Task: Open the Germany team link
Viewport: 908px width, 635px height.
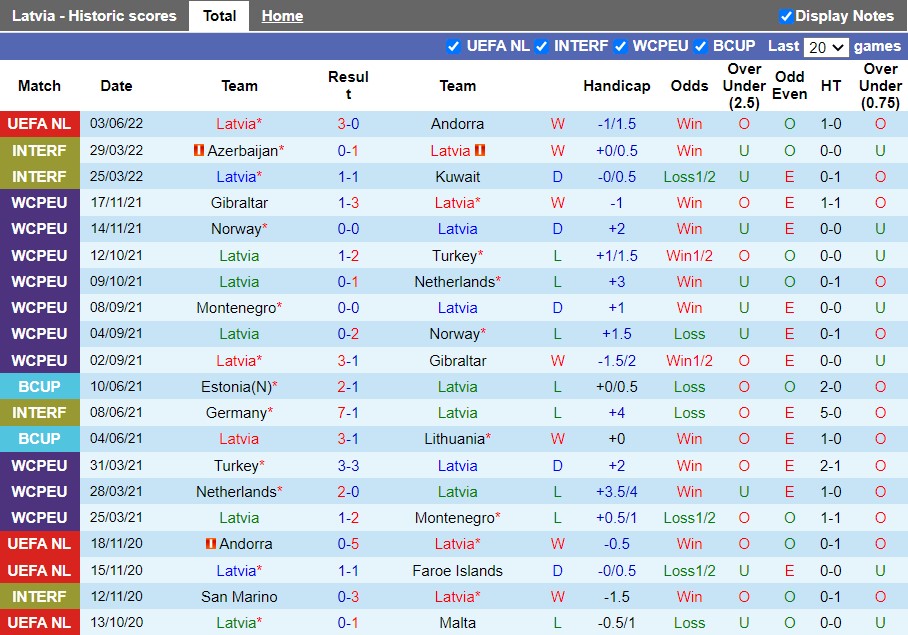Action: (x=236, y=413)
